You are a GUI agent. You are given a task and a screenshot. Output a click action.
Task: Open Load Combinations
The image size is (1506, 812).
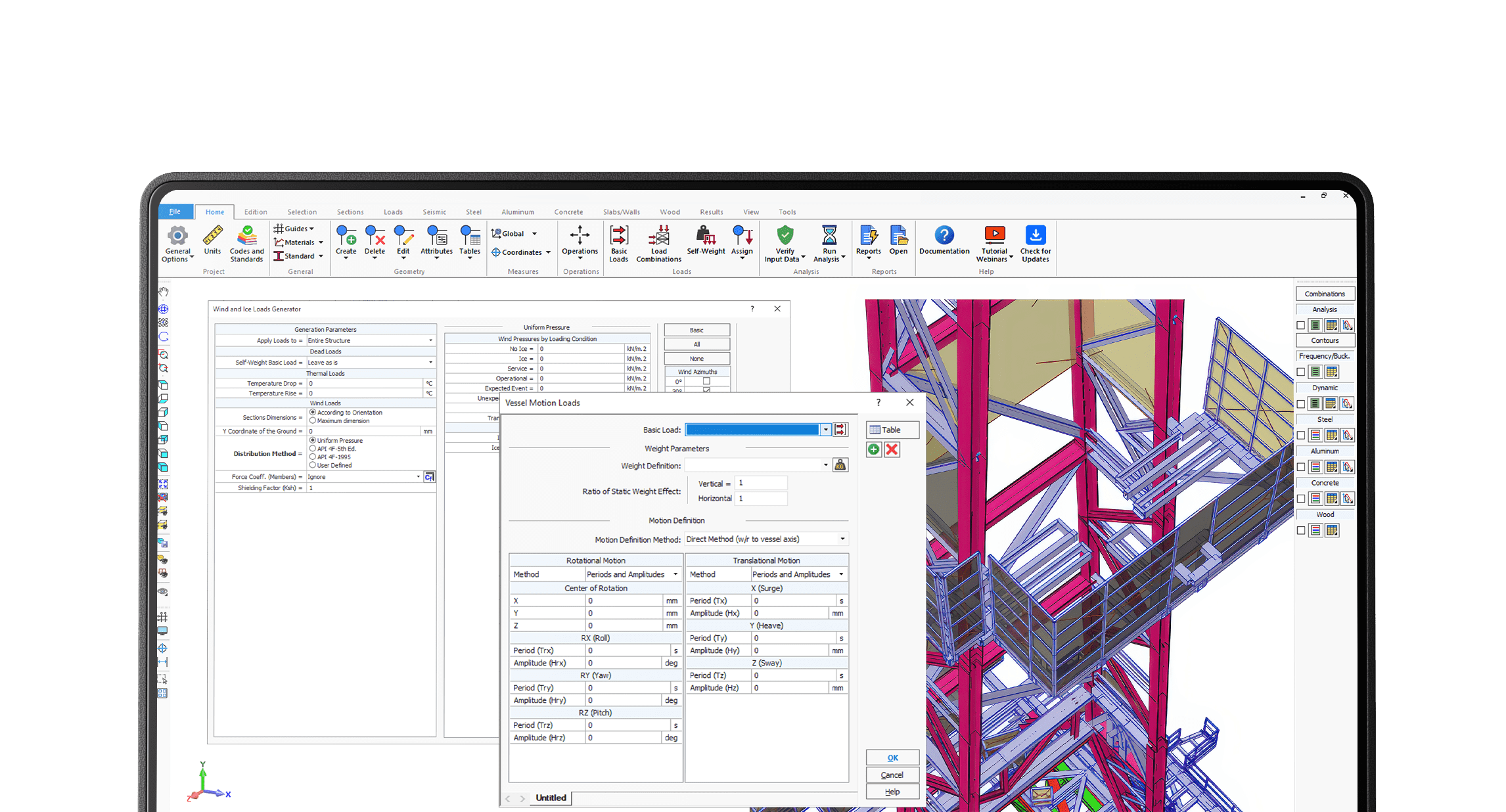(x=658, y=244)
